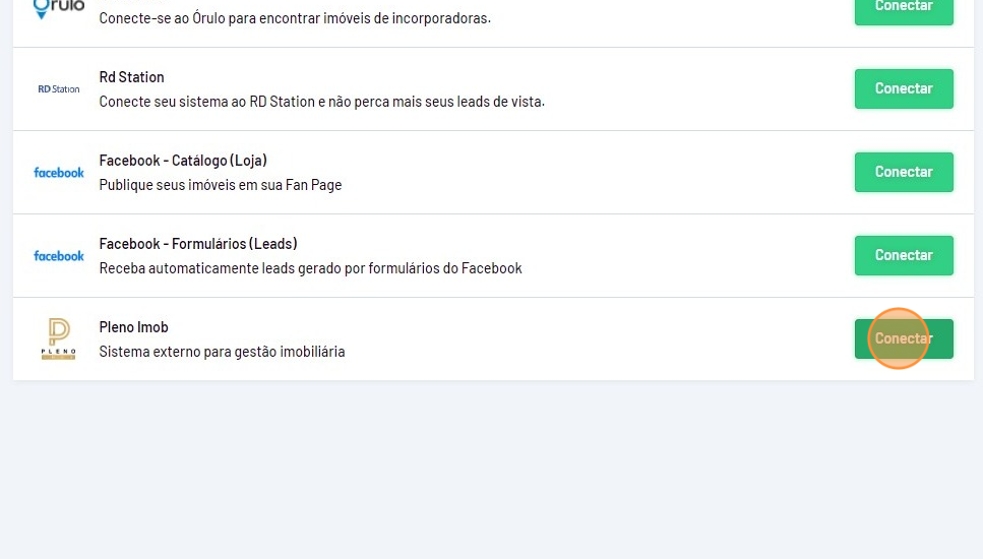Hit Conectar for Pleno Imob

point(903,338)
